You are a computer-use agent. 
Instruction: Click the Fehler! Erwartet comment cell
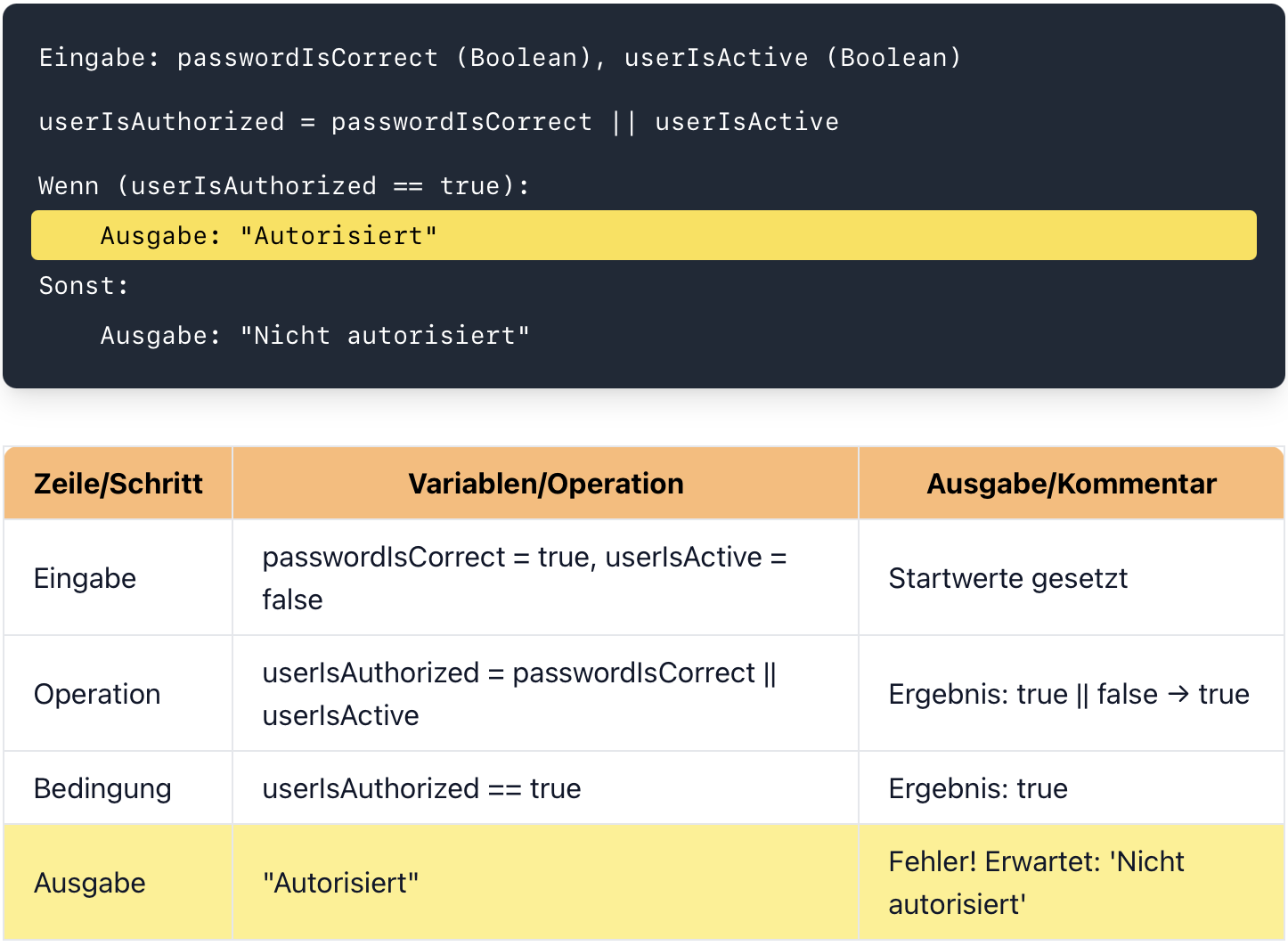[1072, 883]
